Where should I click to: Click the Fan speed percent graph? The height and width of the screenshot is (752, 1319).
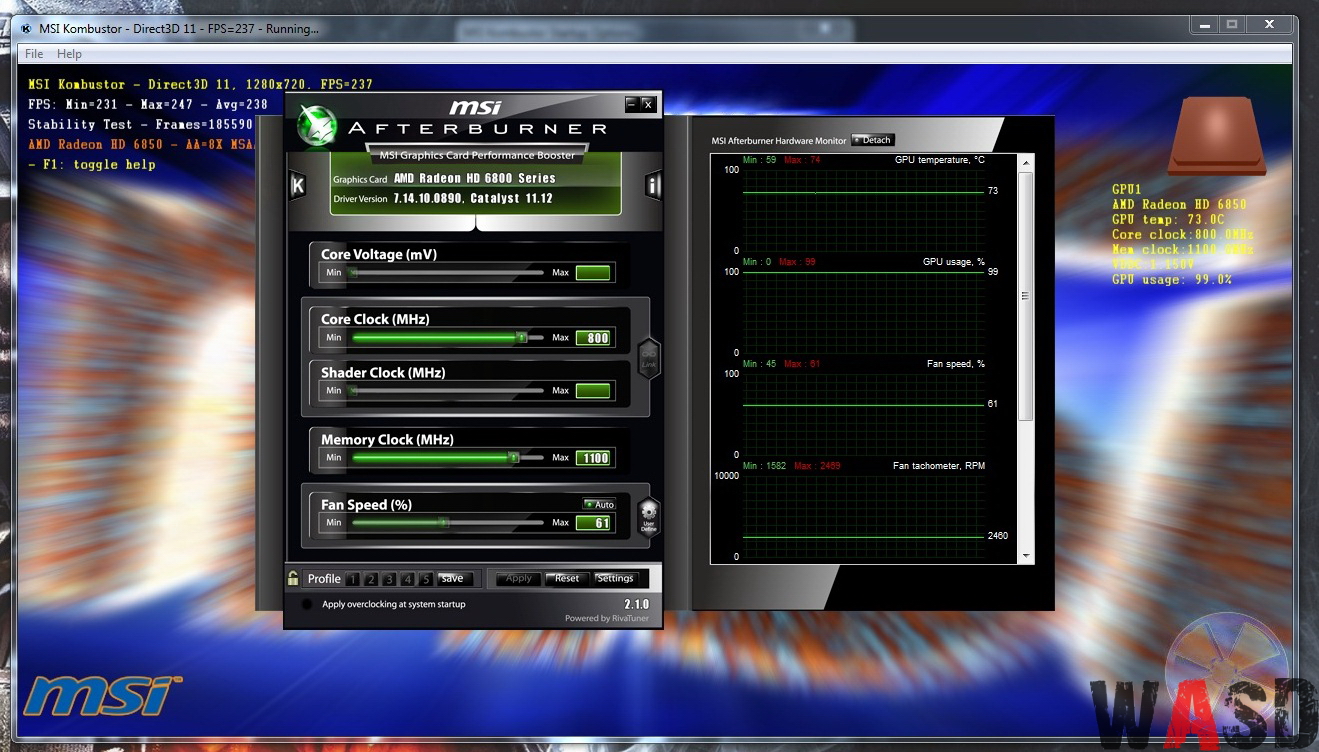tap(864, 414)
